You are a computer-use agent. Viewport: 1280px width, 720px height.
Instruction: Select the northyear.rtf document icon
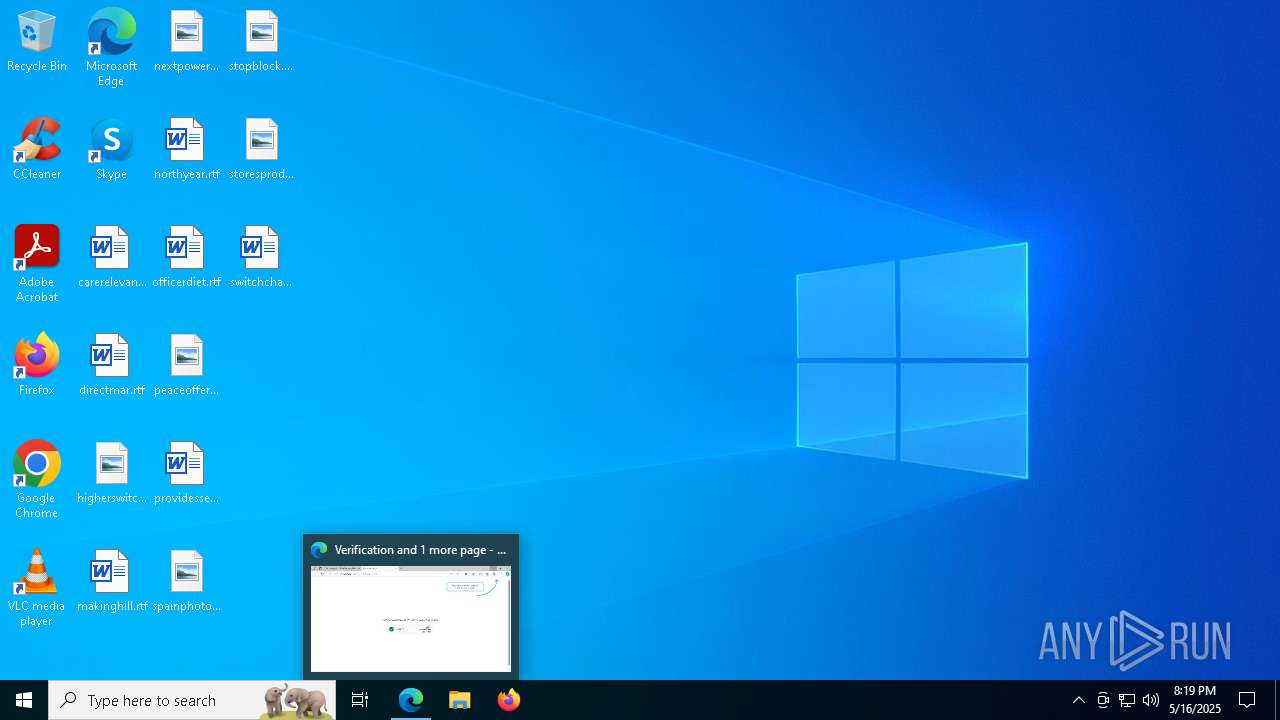point(186,150)
